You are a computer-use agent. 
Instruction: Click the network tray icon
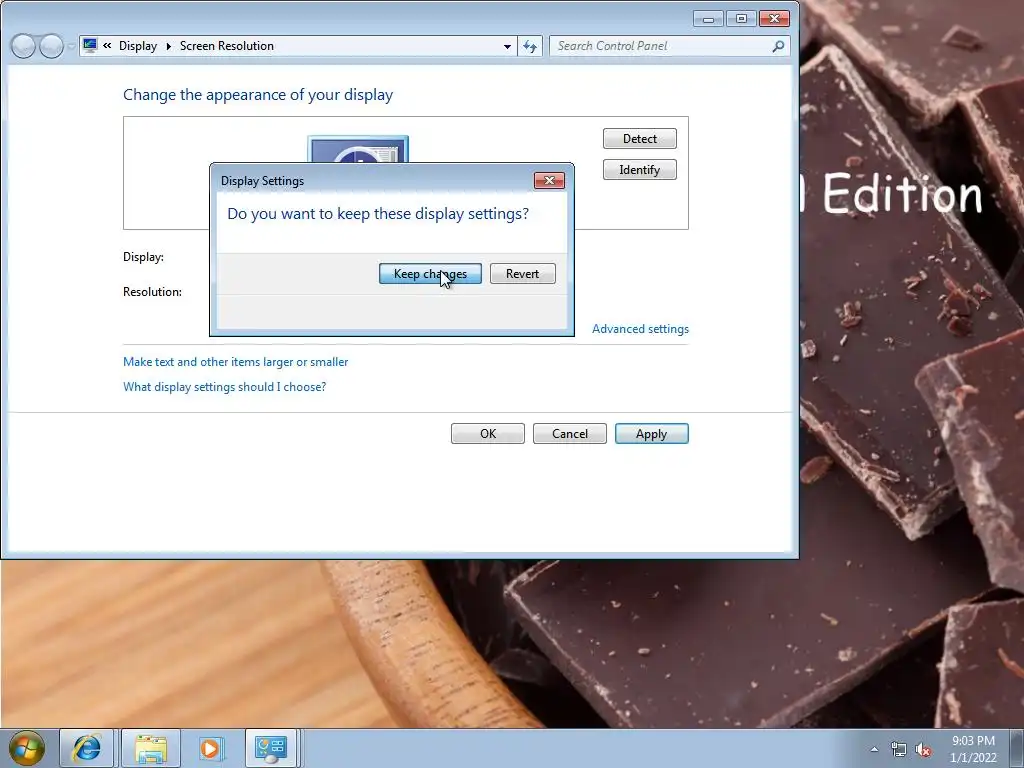tap(899, 749)
